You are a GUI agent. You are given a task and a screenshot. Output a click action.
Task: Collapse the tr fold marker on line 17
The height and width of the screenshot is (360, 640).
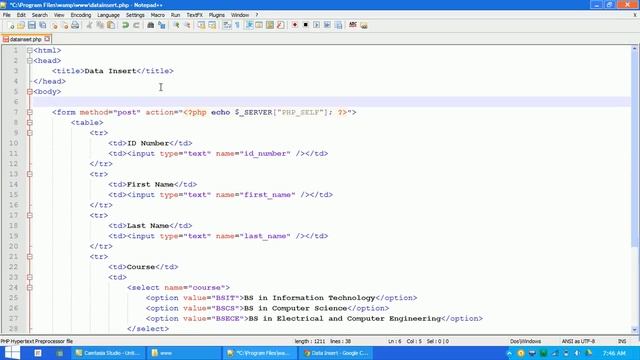pyautogui.click(x=29, y=216)
